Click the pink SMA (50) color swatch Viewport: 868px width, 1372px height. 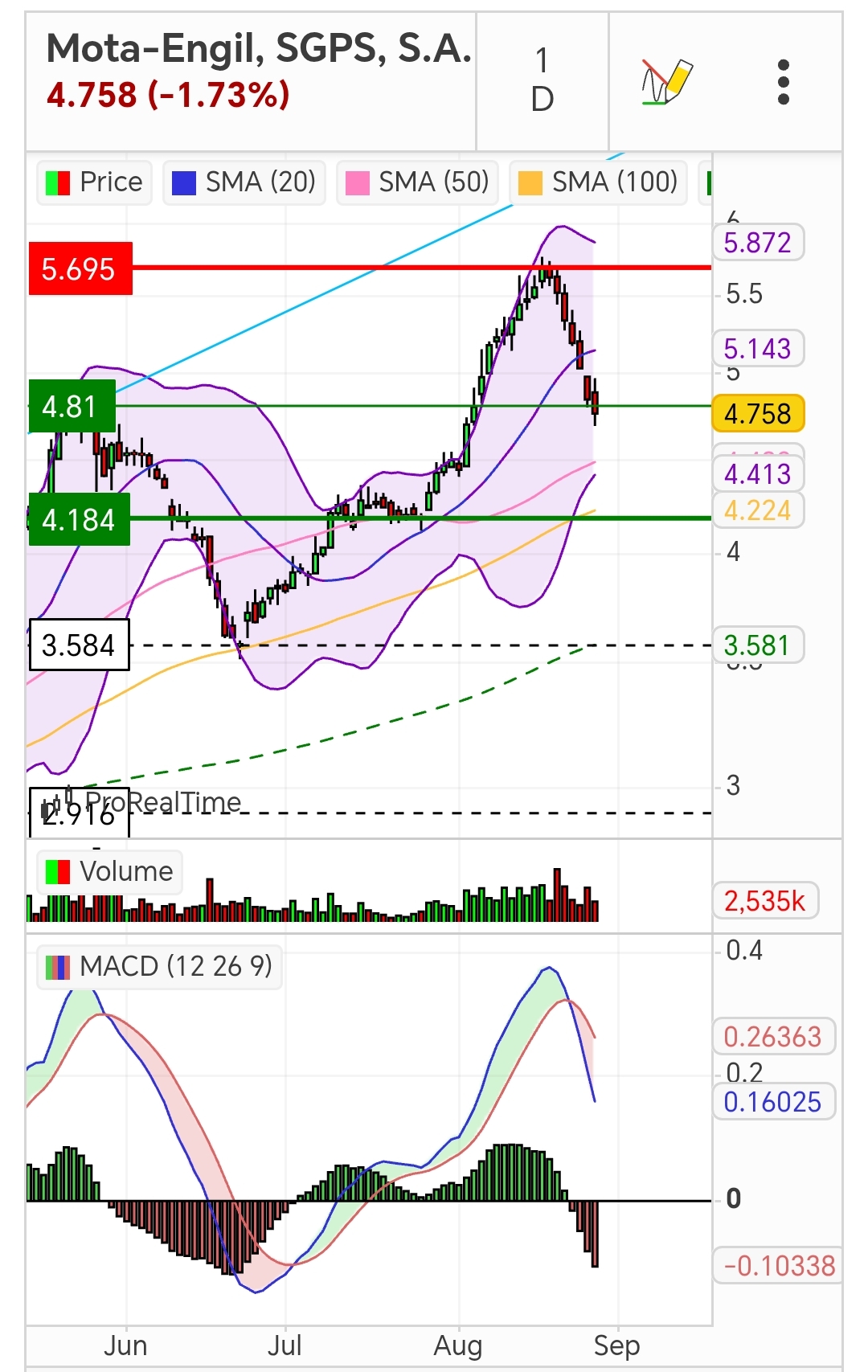coord(357,183)
